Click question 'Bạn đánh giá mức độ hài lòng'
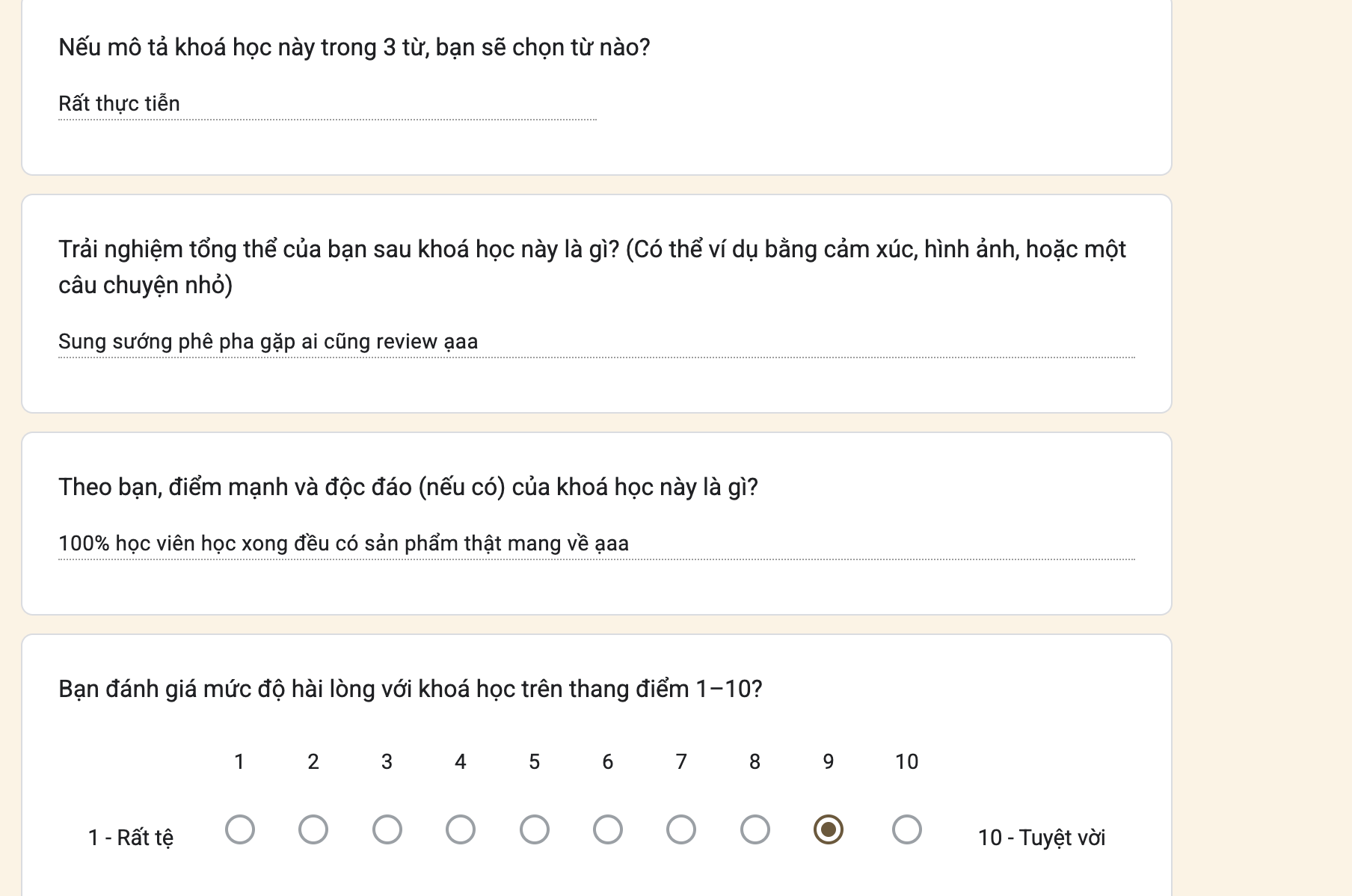Viewport: 1352px width, 896px height. click(x=411, y=689)
